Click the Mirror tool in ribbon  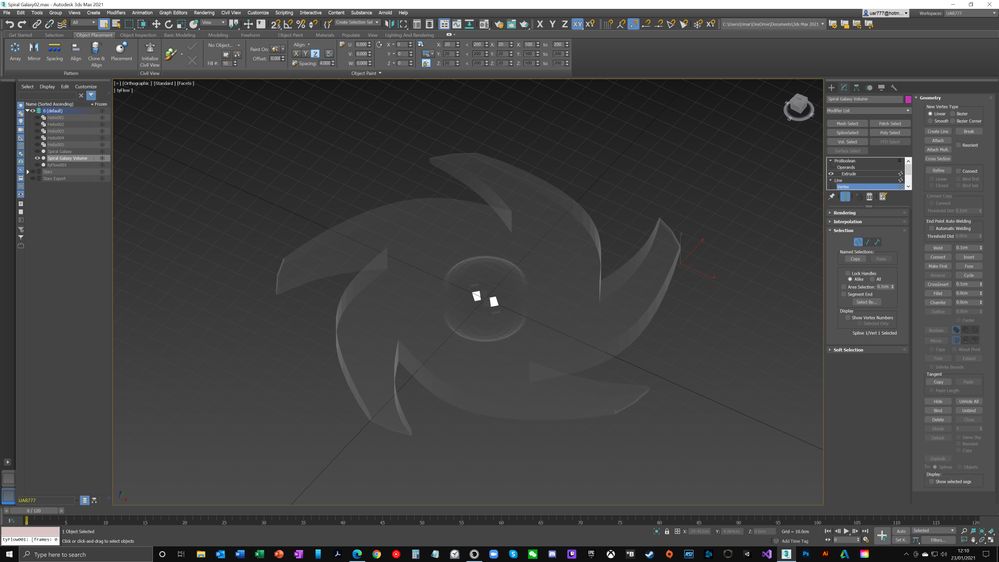pos(34,51)
